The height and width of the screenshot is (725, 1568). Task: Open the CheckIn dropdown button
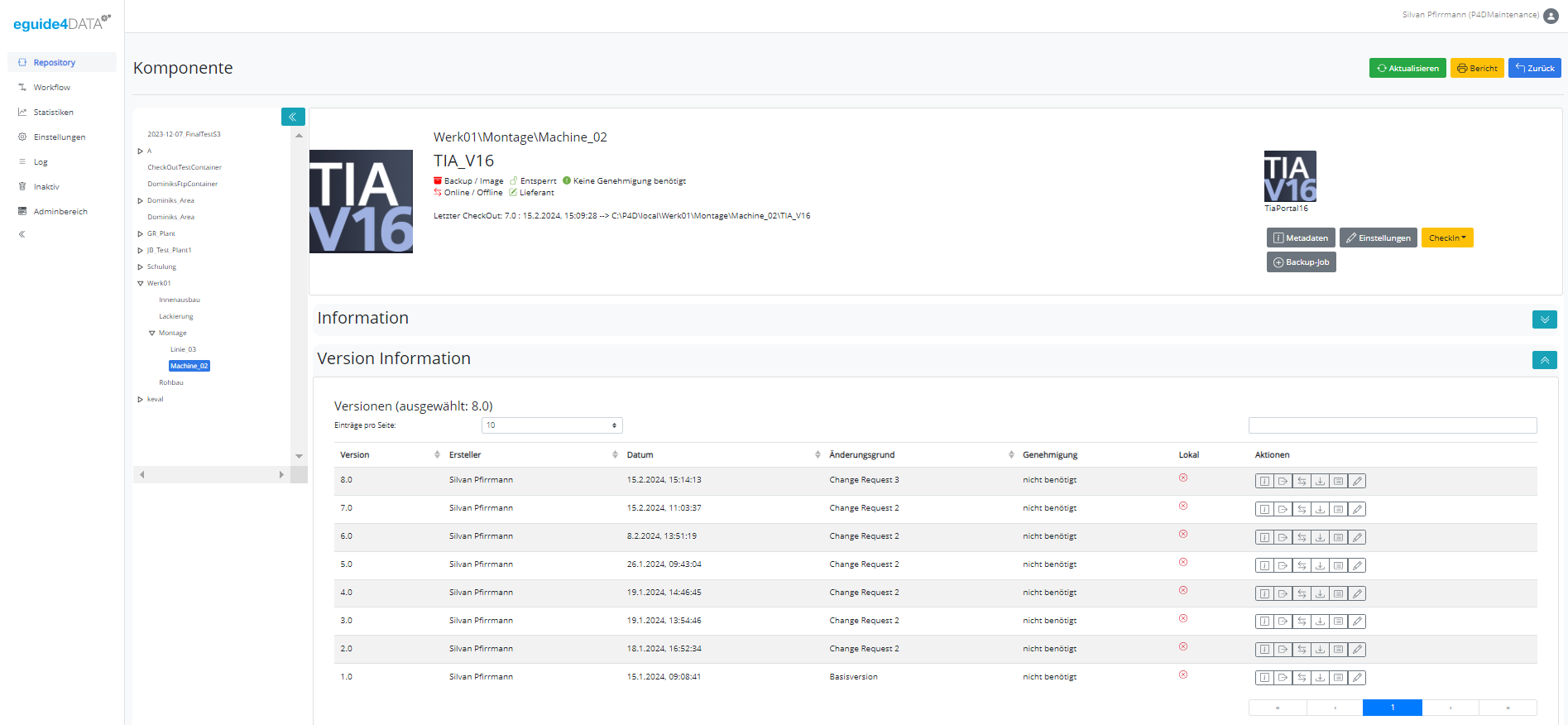coord(1446,238)
